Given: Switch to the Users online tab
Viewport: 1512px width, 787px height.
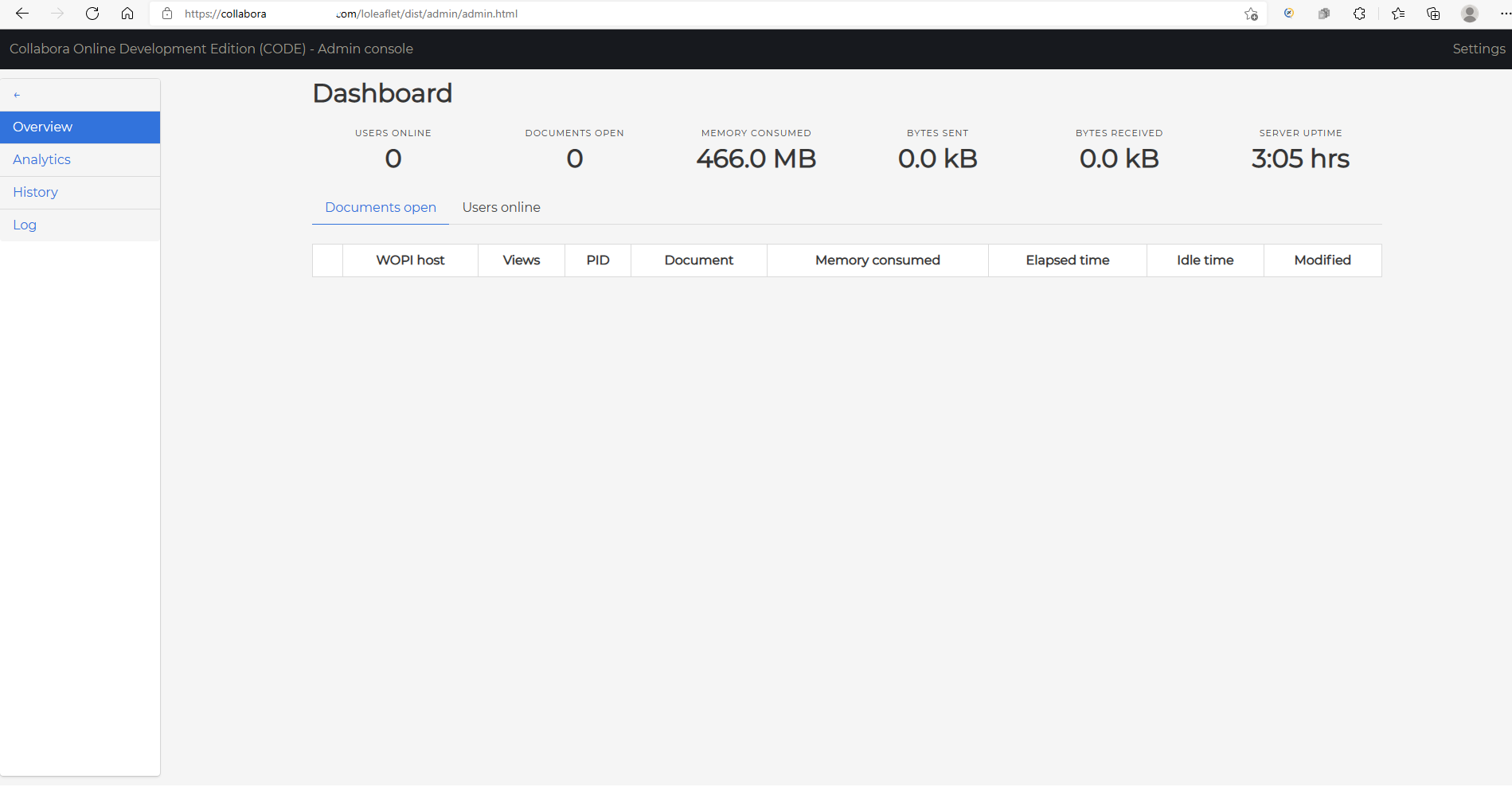Looking at the screenshot, I should (x=501, y=207).
